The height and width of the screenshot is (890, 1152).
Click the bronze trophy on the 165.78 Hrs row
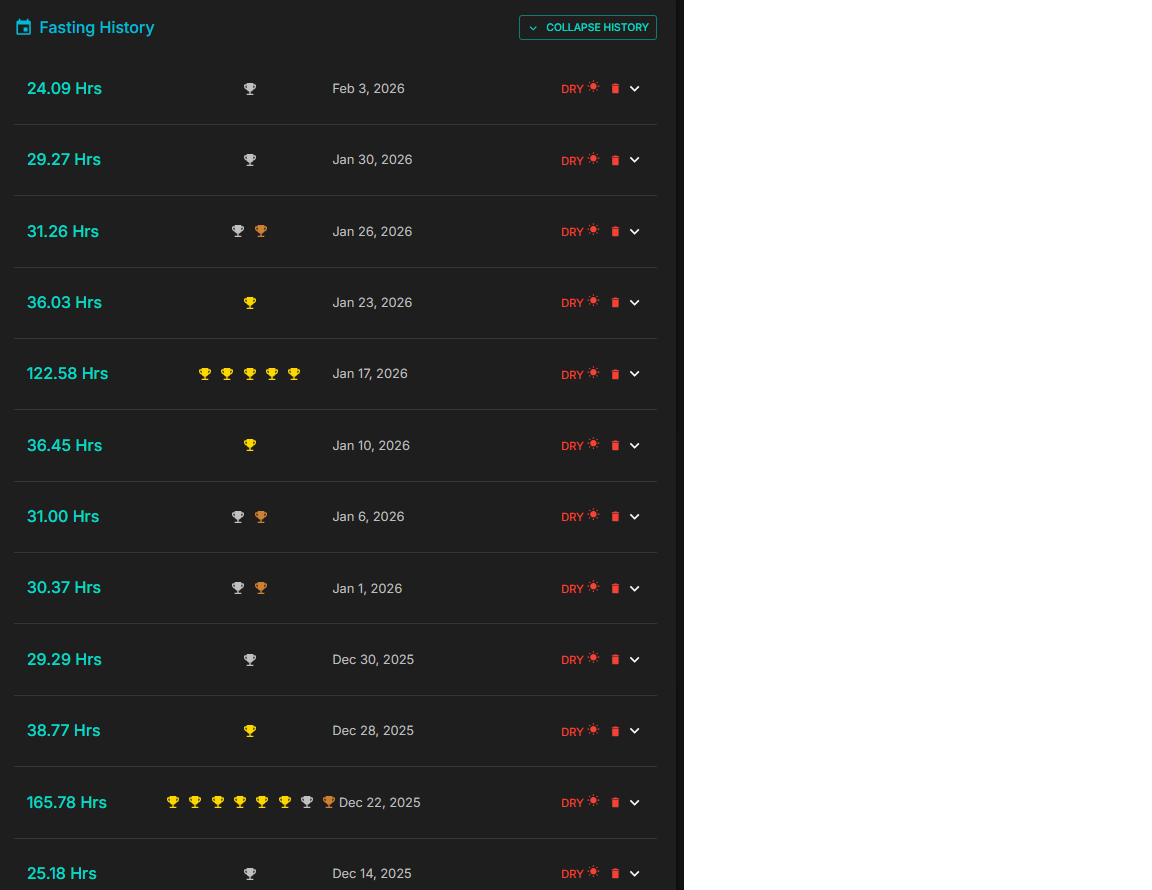(x=329, y=802)
